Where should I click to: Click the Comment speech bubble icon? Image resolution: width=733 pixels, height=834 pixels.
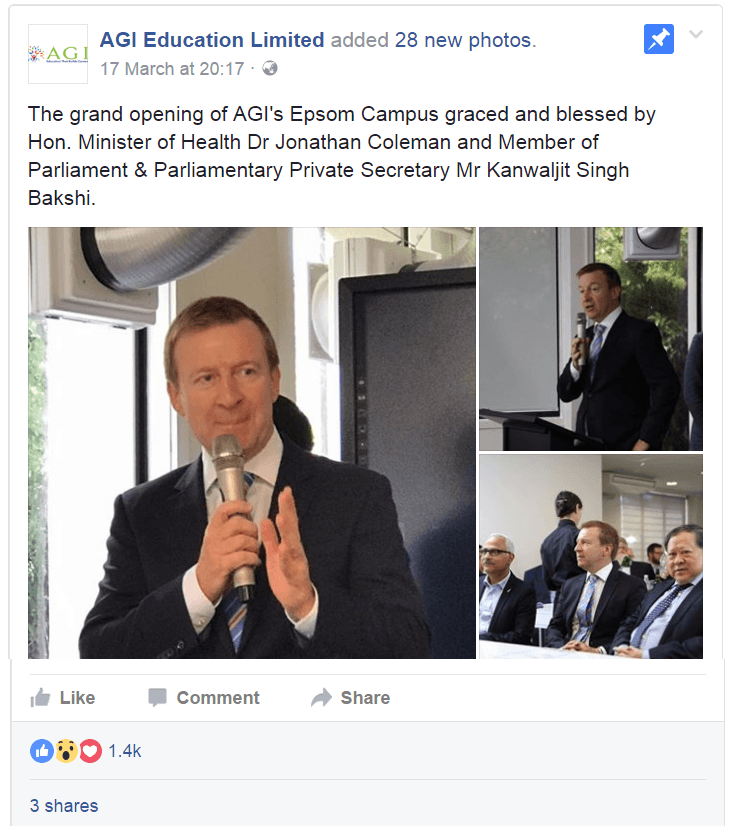click(157, 697)
